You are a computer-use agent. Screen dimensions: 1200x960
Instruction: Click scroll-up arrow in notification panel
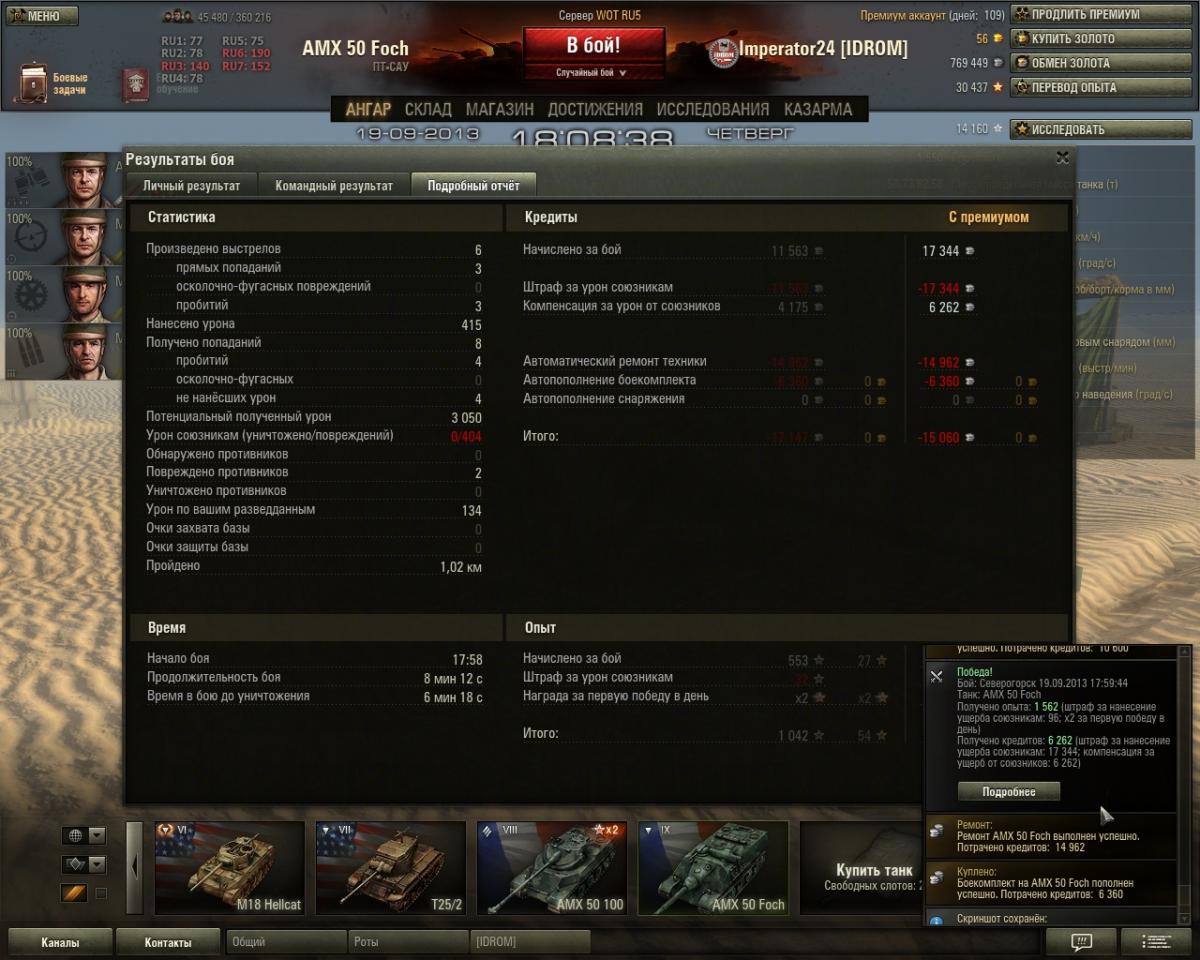[1185, 652]
